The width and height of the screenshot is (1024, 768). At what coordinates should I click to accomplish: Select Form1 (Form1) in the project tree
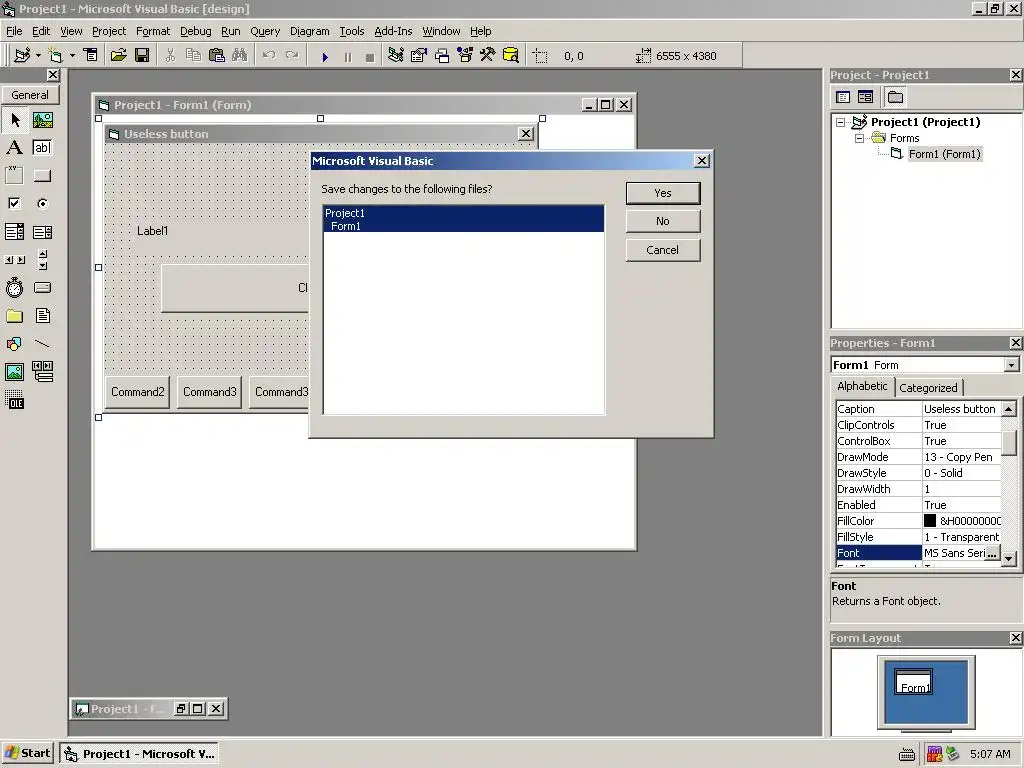pyautogui.click(x=944, y=154)
